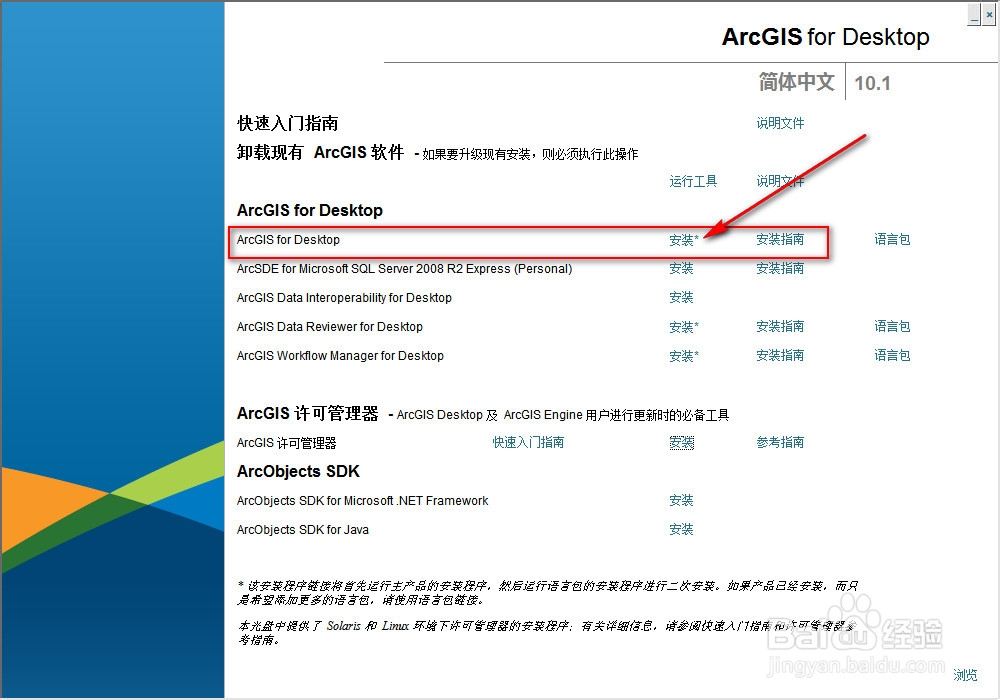Click 运行工具 to uninstall existing ArcGIS
The image size is (1000, 700).
[x=693, y=182]
